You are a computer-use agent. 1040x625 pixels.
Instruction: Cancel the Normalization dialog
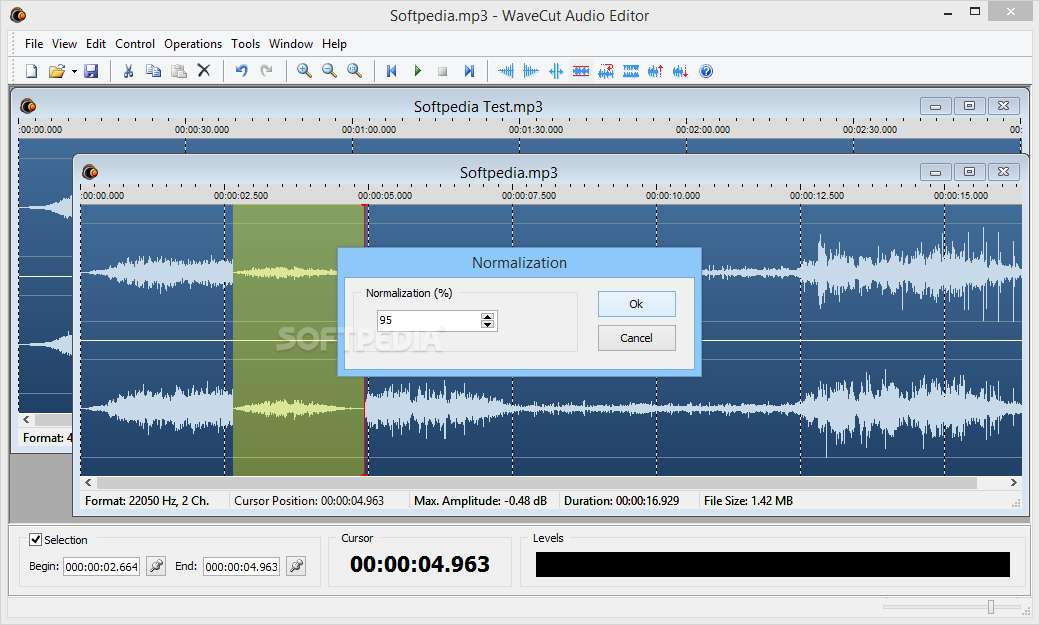click(637, 338)
